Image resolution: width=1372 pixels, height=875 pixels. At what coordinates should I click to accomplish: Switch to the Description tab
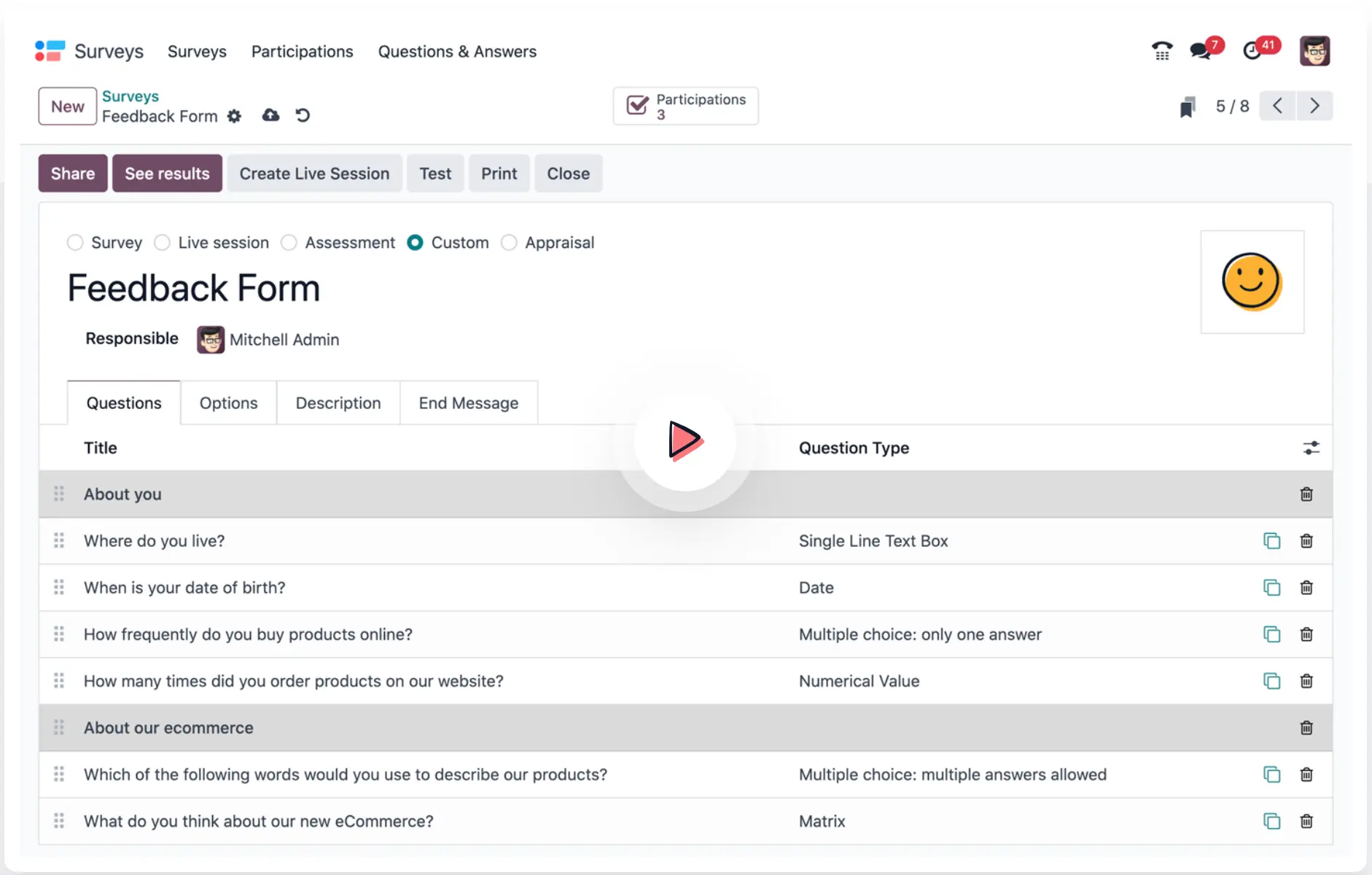point(338,403)
